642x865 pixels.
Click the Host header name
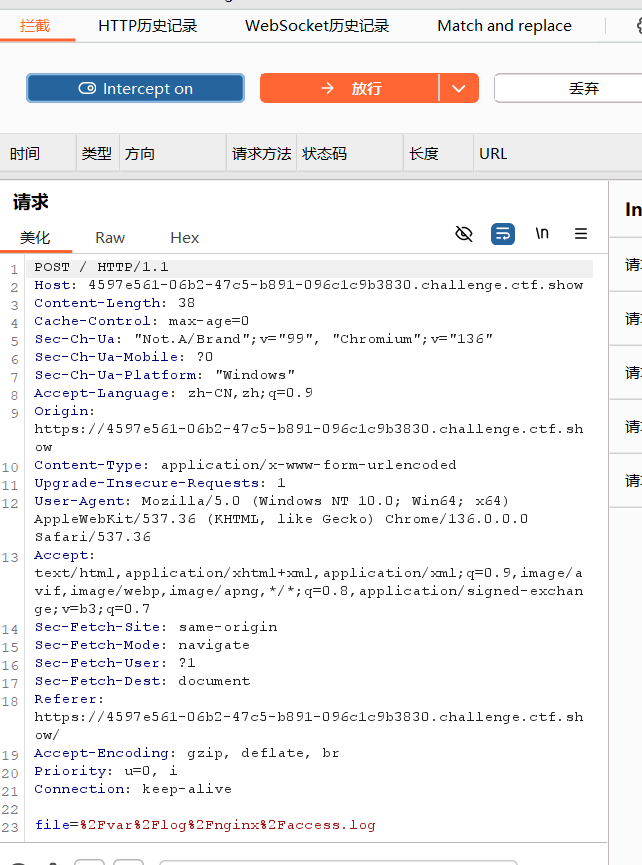(x=56, y=285)
